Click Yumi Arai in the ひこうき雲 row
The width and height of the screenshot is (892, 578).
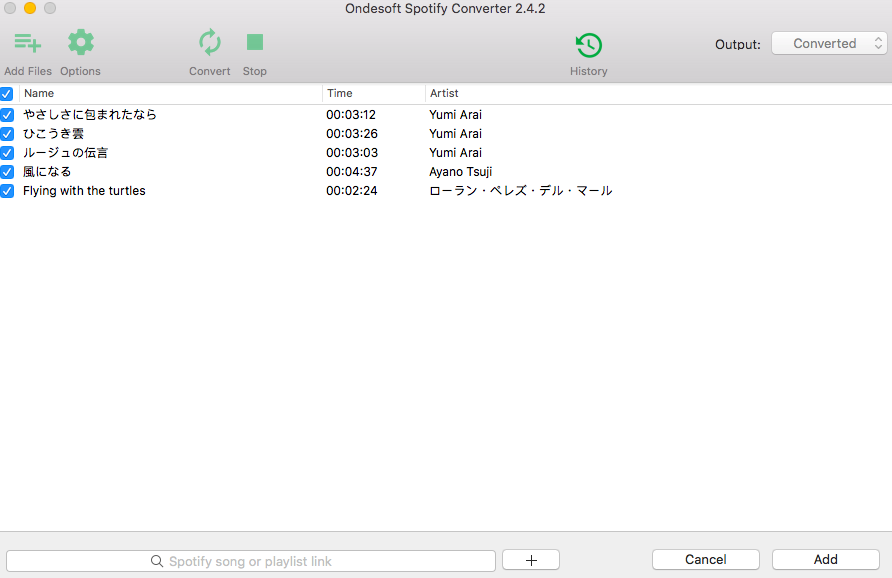click(456, 134)
